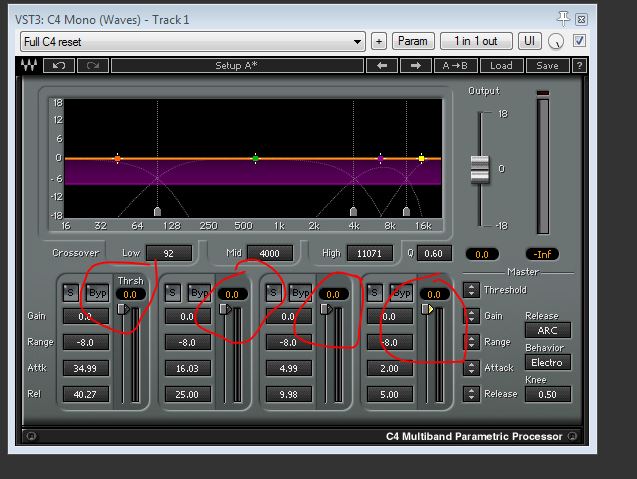Adjust the wet/dry knob in the header
This screenshot has height=479, width=637.
556,41
